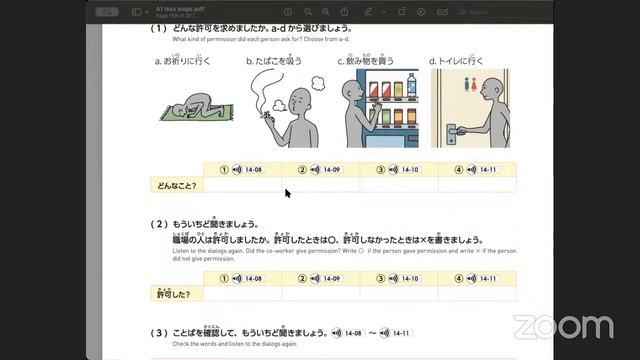This screenshot has width=640, height=360.
Task: Open the sidebar view options dropdown arrow
Action: click(x=147, y=12)
